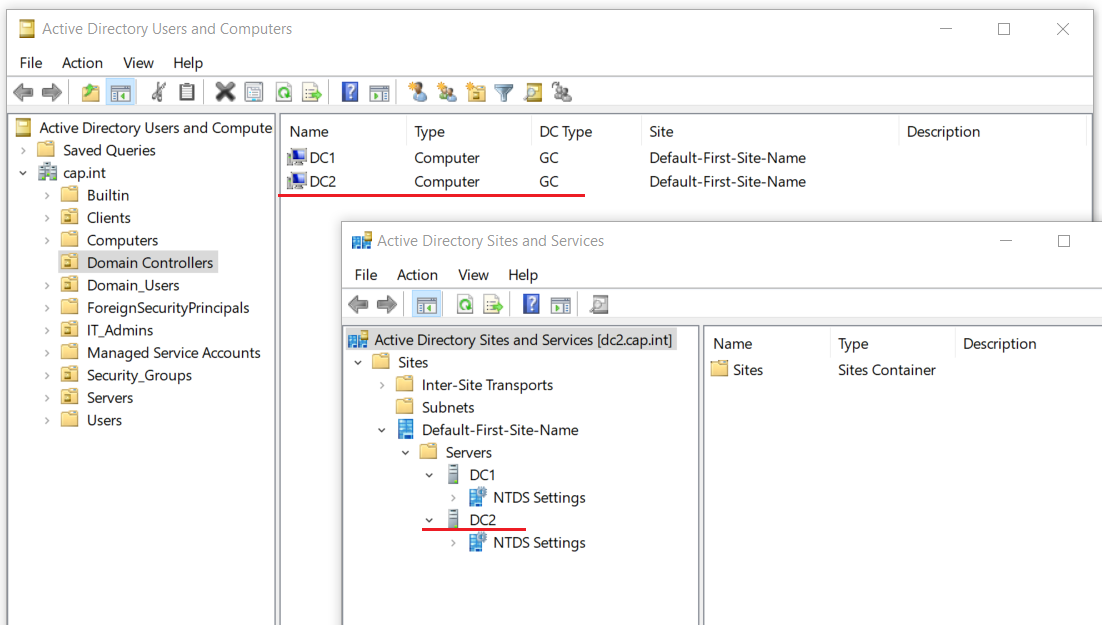Expand NTDS Settings under DC1
The height and width of the screenshot is (625, 1102).
coord(453,498)
